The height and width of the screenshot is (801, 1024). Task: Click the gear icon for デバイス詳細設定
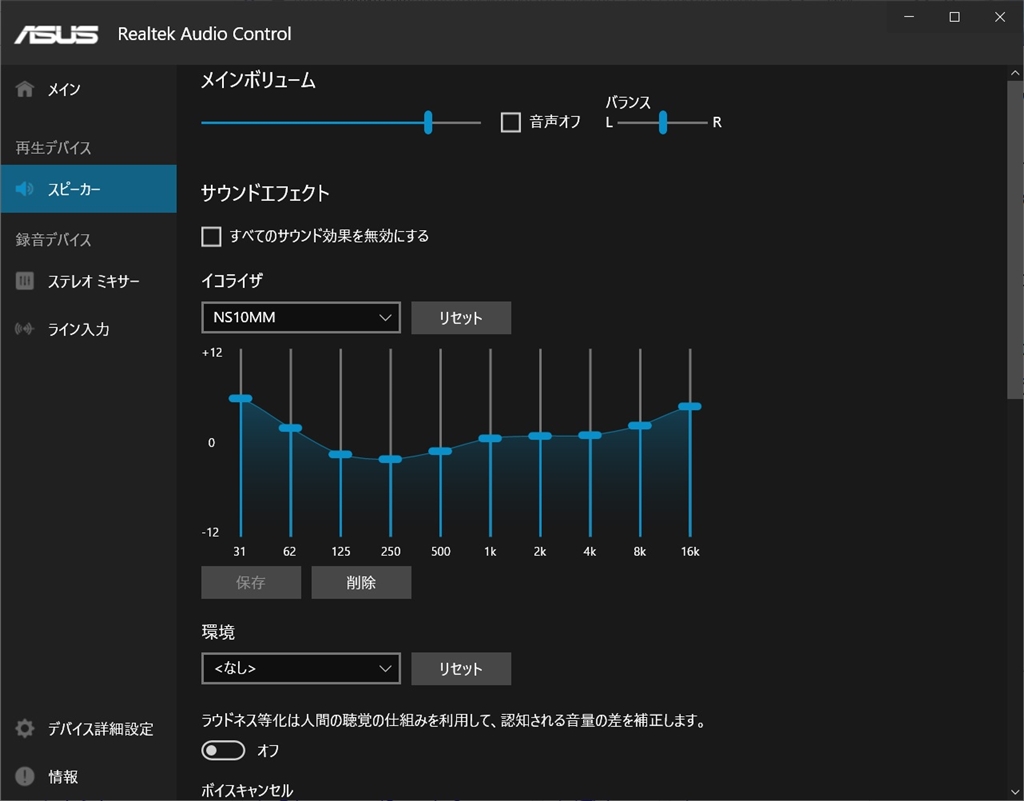coord(25,728)
